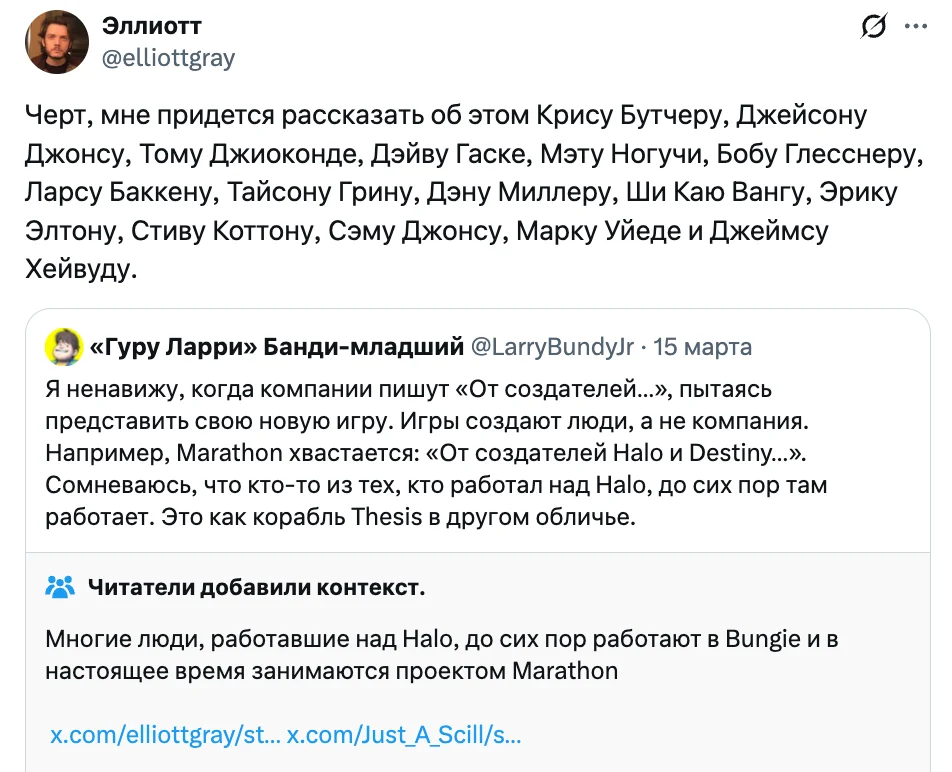This screenshot has height=772, width=952.
Task: Click the community note text about Bungie
Action: (440, 655)
